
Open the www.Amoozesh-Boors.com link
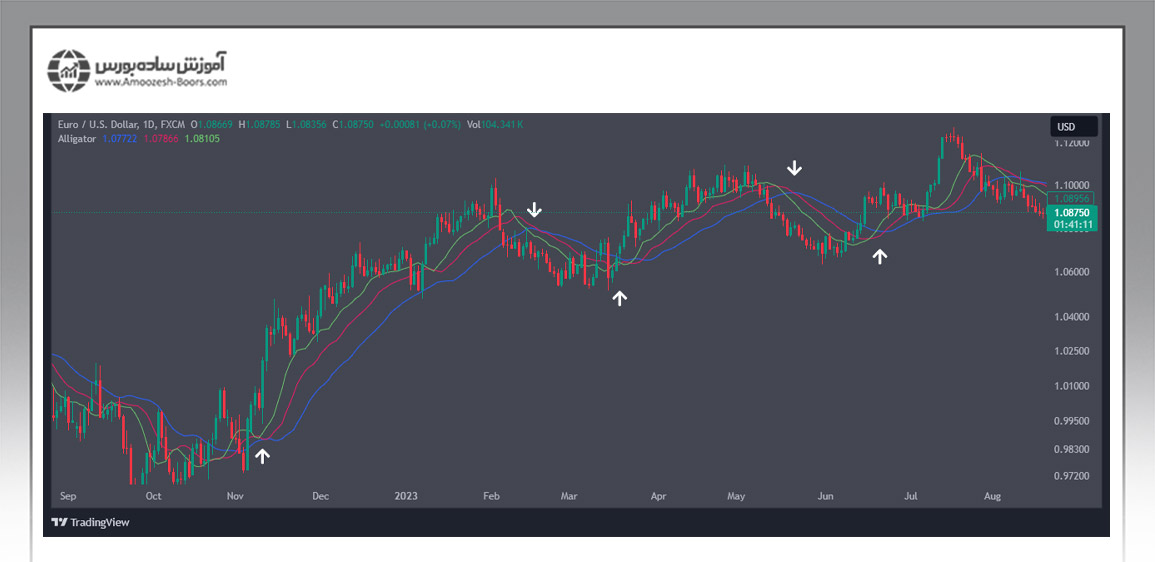(160, 82)
